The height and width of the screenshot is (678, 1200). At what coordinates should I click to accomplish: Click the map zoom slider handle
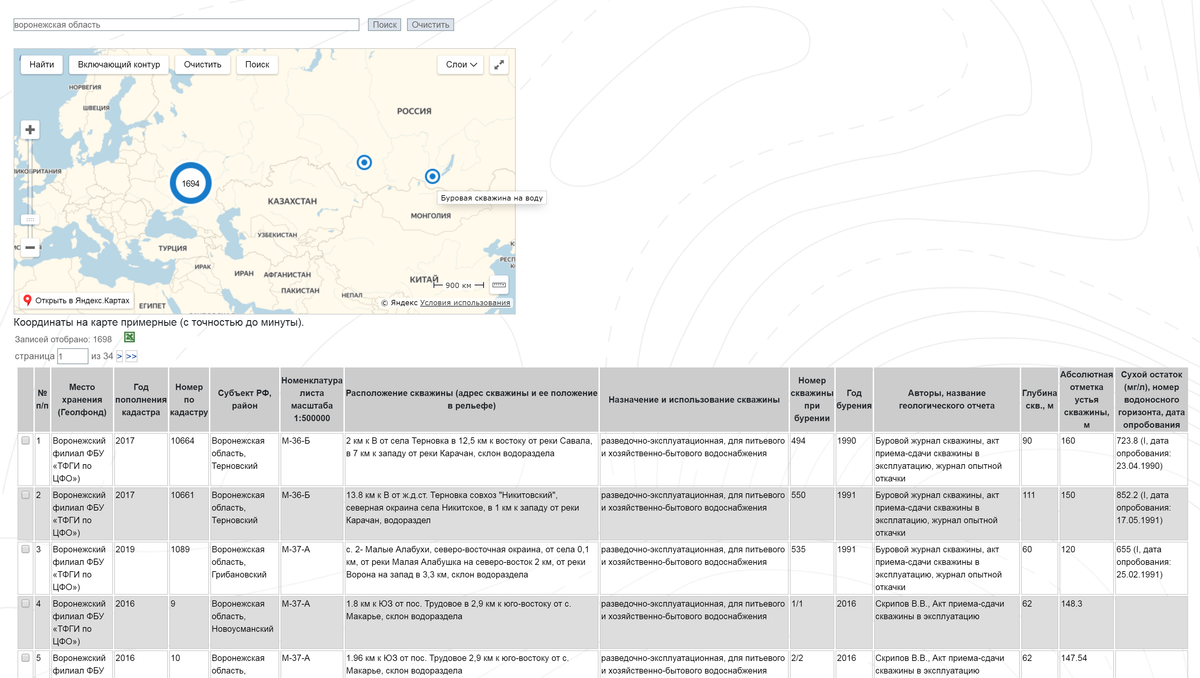click(30, 219)
